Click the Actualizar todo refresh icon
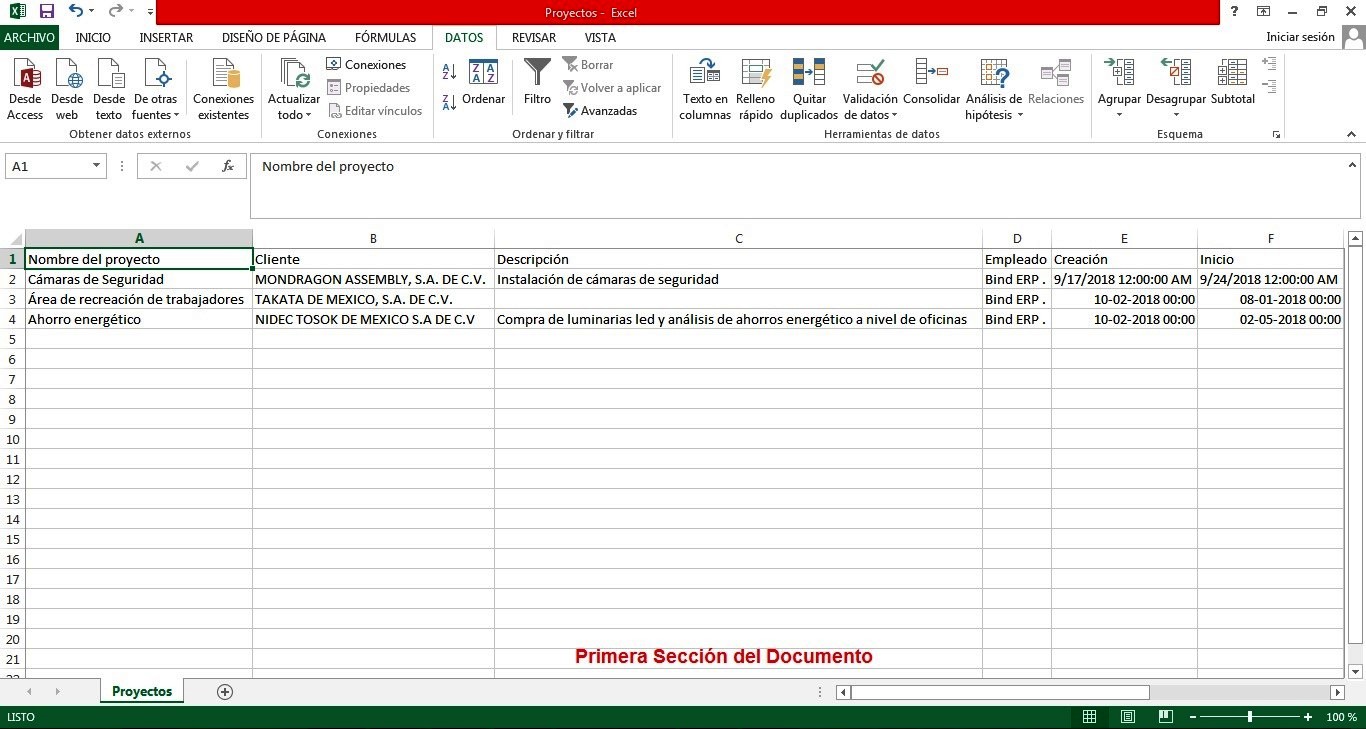Image resolution: width=1366 pixels, height=729 pixels. [x=294, y=74]
